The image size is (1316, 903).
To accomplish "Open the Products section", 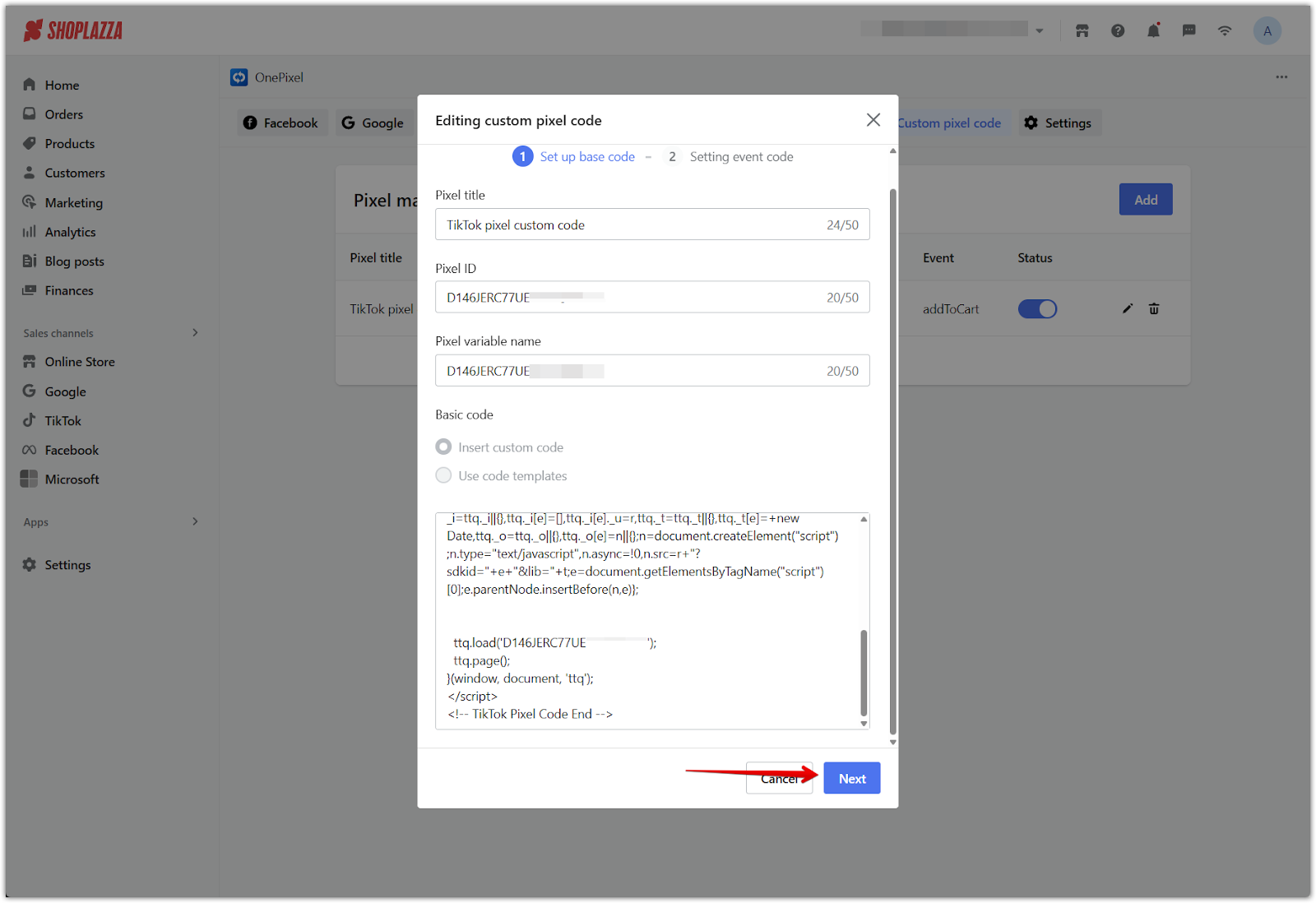I will click(70, 144).
